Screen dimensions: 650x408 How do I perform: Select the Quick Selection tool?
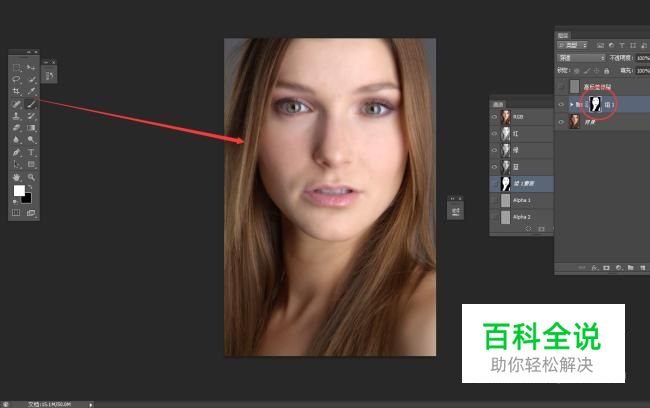[x=31, y=79]
